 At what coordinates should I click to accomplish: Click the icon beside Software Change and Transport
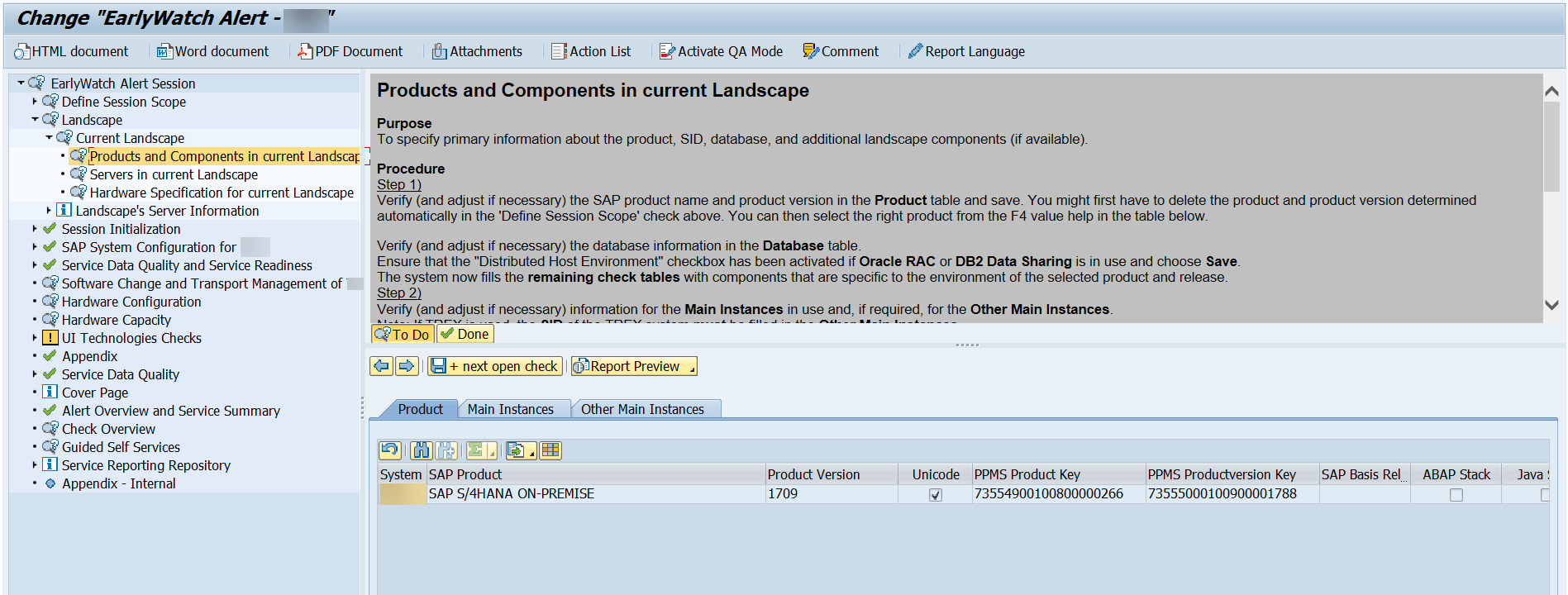pos(50,283)
